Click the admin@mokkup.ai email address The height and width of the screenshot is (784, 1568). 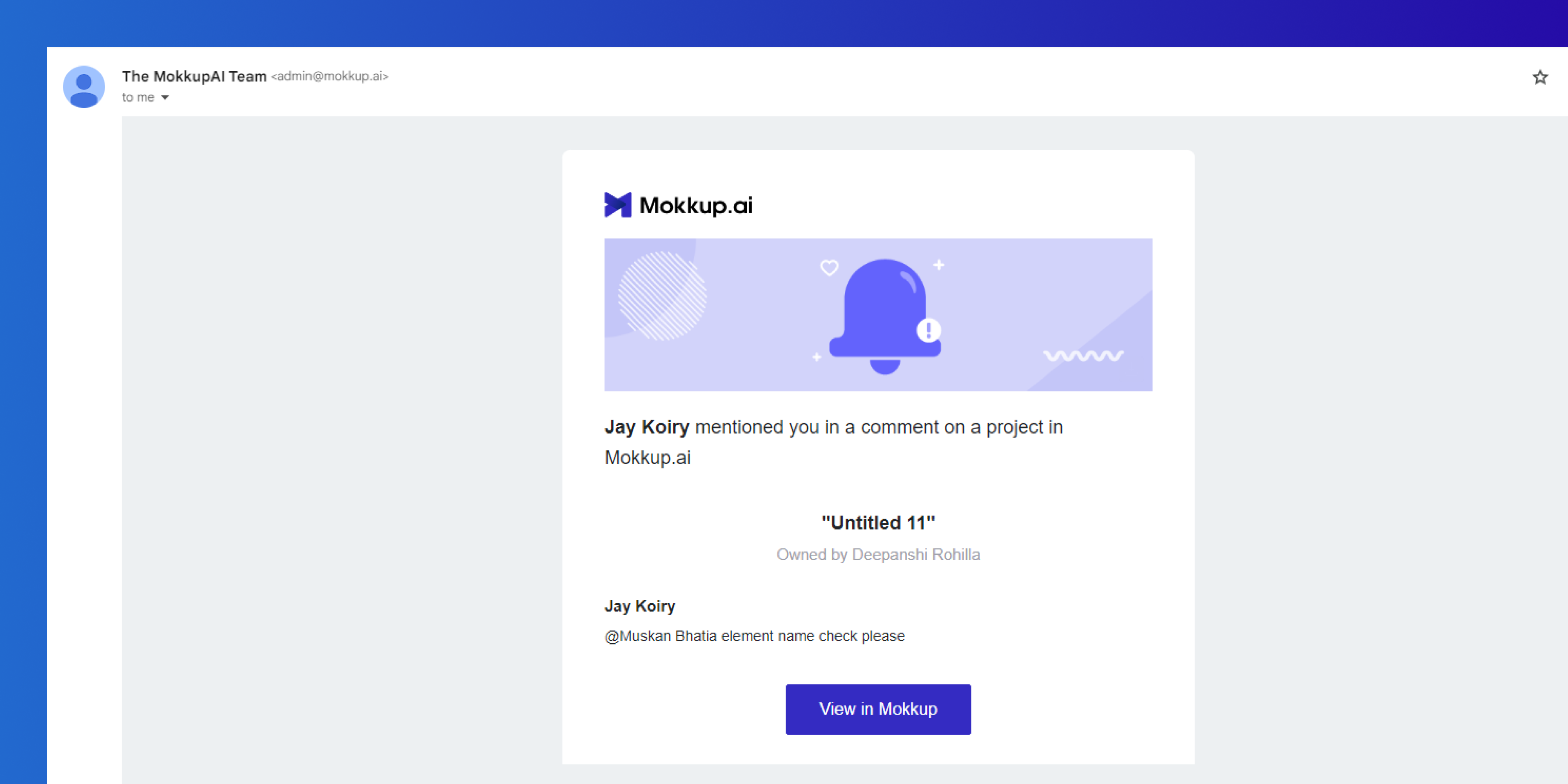329,76
